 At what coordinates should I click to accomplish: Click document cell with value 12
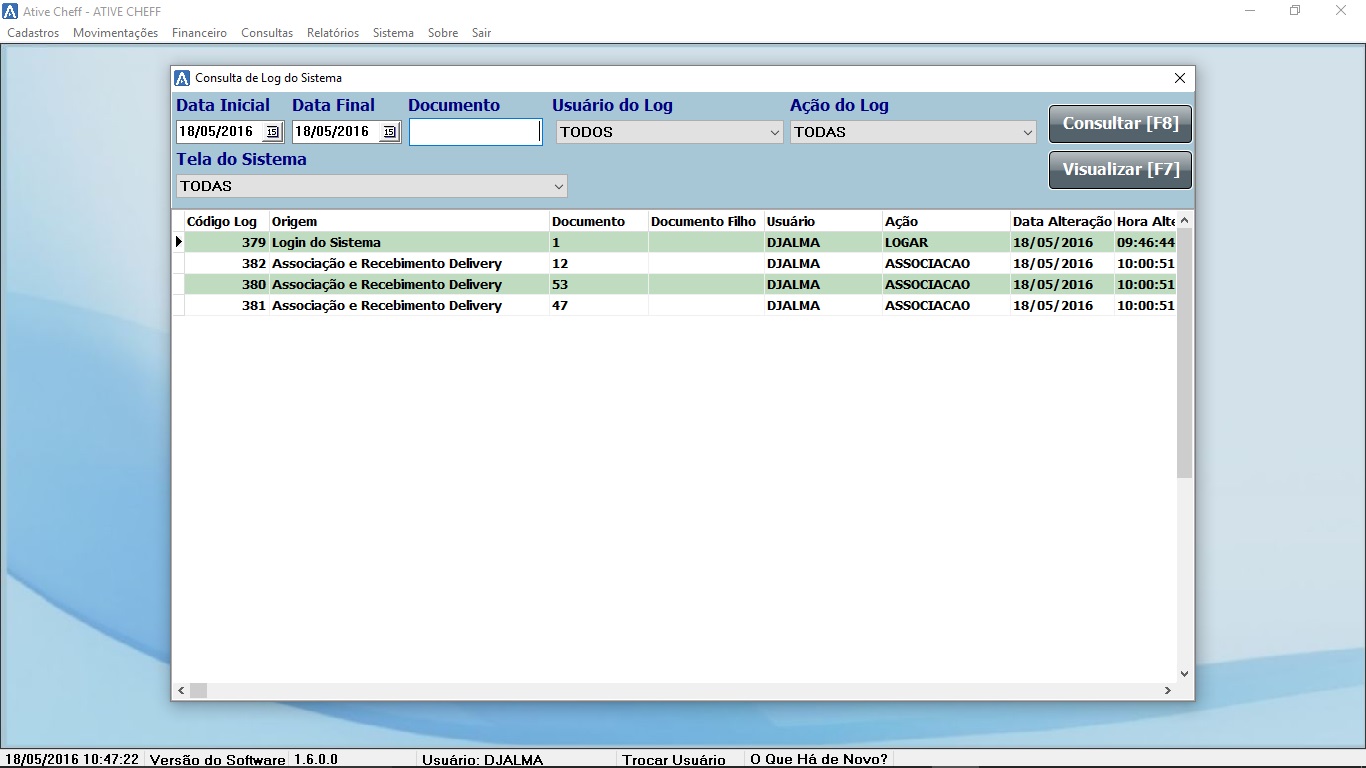599,264
